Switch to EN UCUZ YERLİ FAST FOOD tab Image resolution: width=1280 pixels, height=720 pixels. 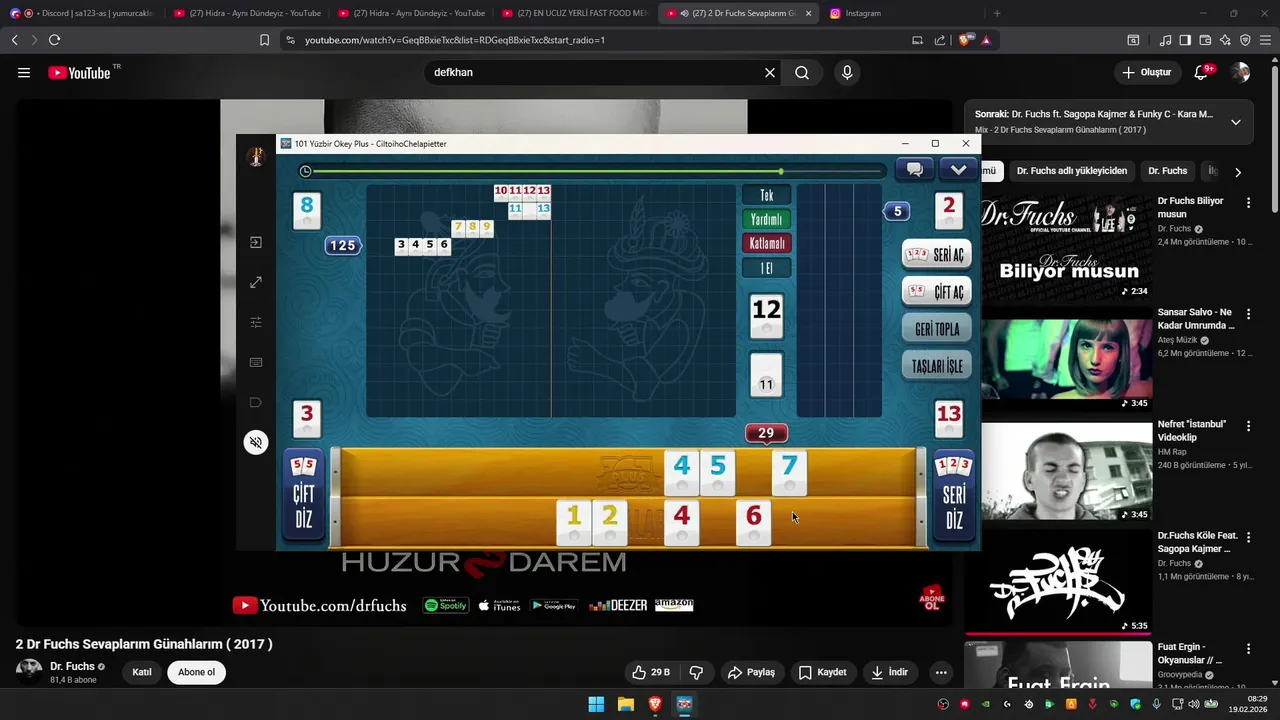[x=576, y=13]
